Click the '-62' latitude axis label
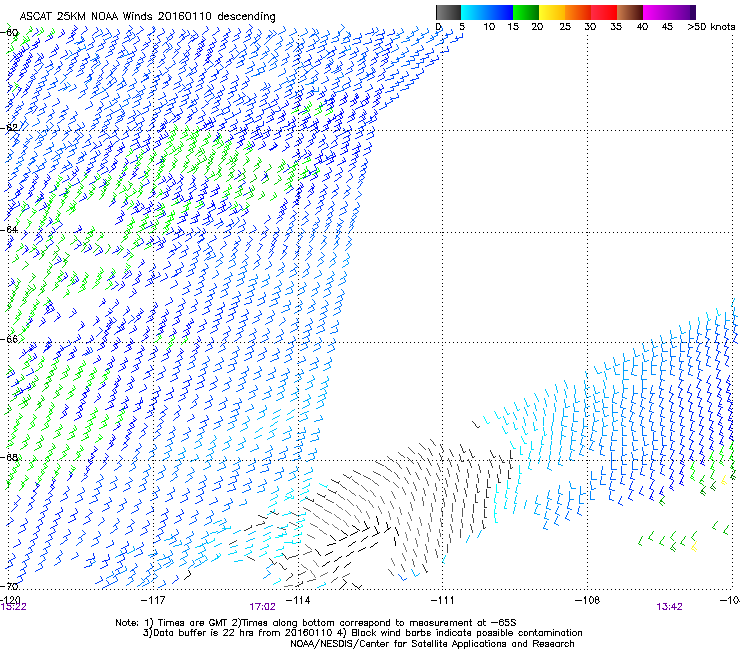The width and height of the screenshot is (740, 650). tap(11, 128)
